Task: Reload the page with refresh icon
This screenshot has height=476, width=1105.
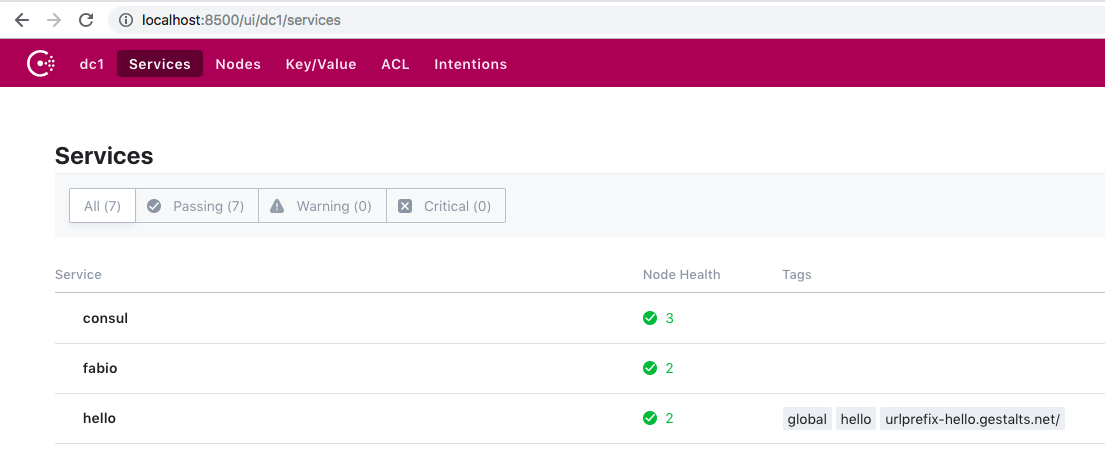Action: 86,20
